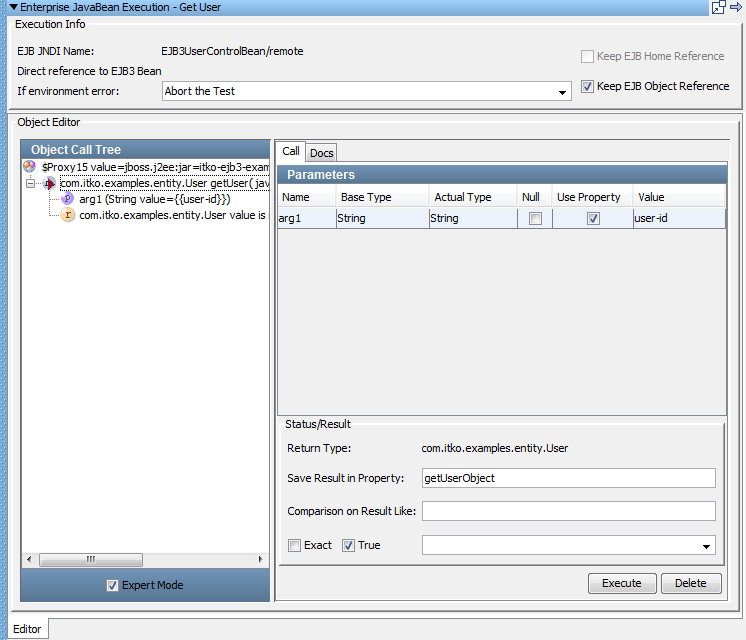Click the Value column header

coord(679,197)
